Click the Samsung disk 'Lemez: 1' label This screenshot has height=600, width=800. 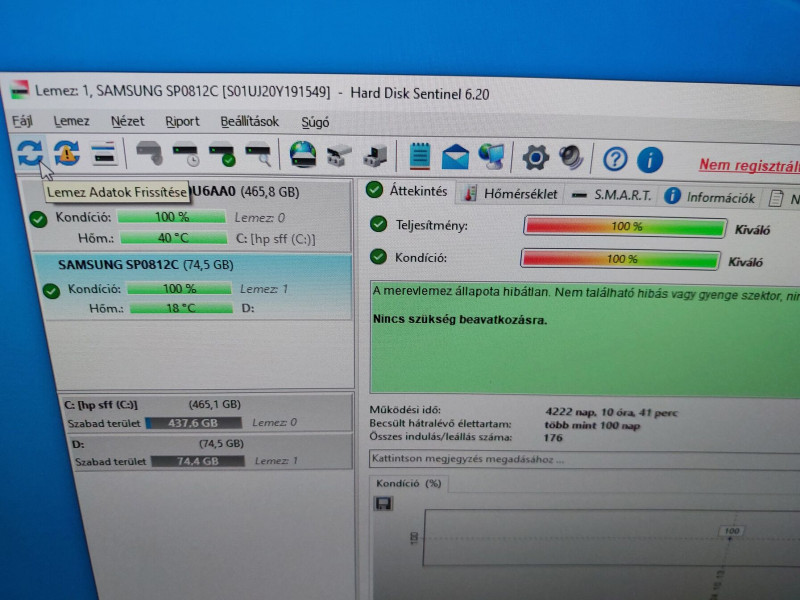click(x=264, y=289)
